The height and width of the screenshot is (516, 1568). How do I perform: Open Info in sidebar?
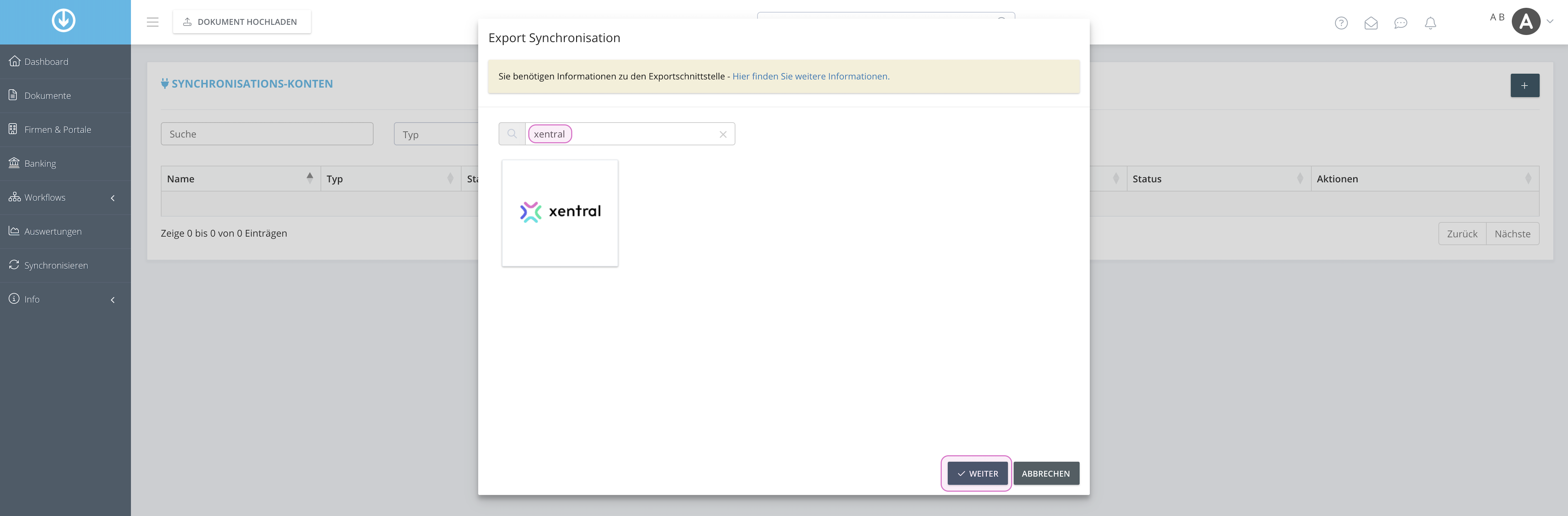(65, 299)
